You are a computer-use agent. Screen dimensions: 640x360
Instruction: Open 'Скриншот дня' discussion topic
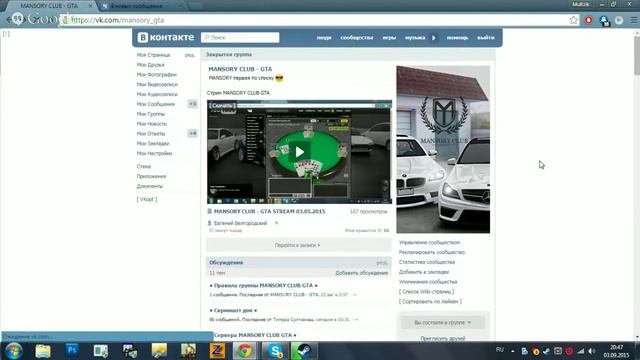coord(233,310)
